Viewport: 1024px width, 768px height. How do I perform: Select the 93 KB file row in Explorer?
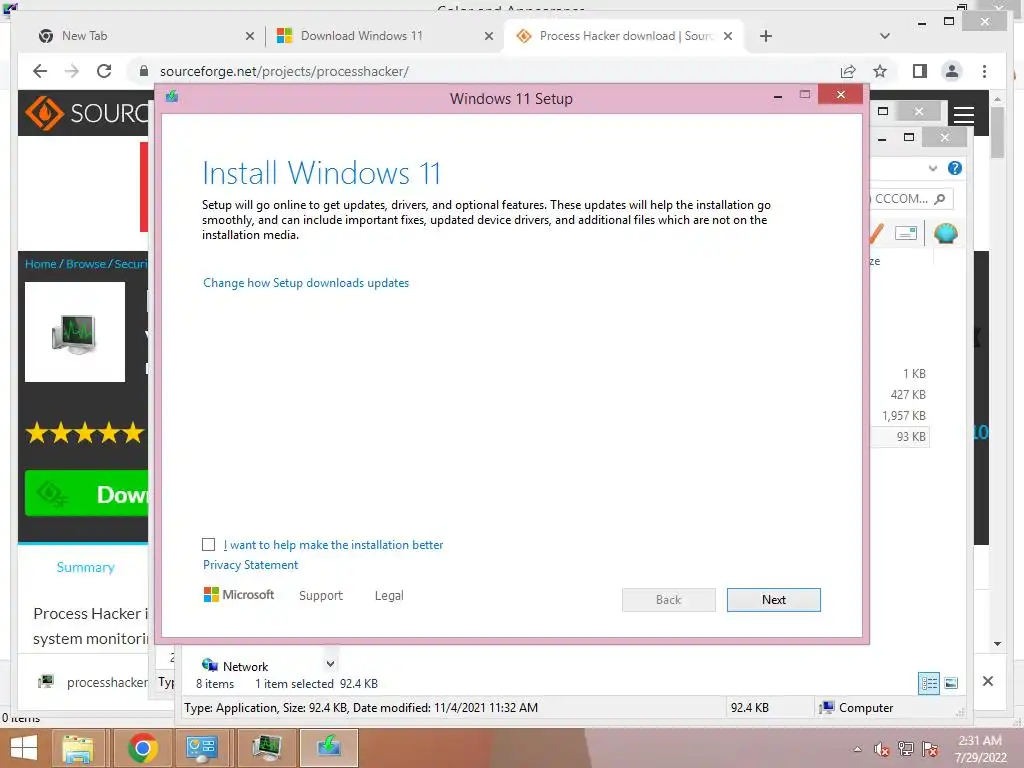(x=900, y=436)
